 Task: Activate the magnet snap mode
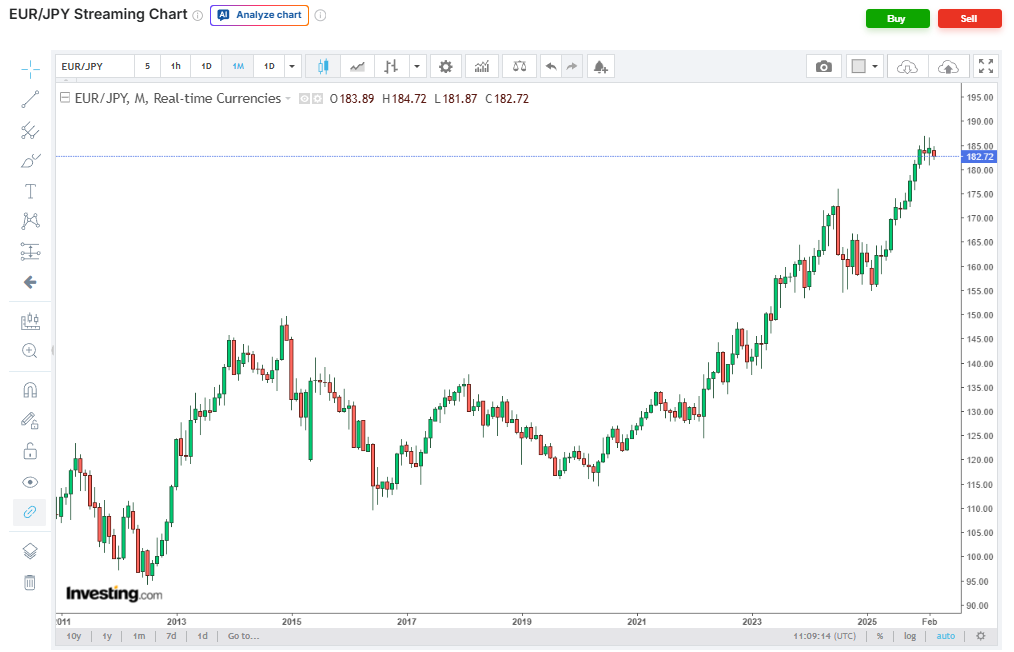30,390
